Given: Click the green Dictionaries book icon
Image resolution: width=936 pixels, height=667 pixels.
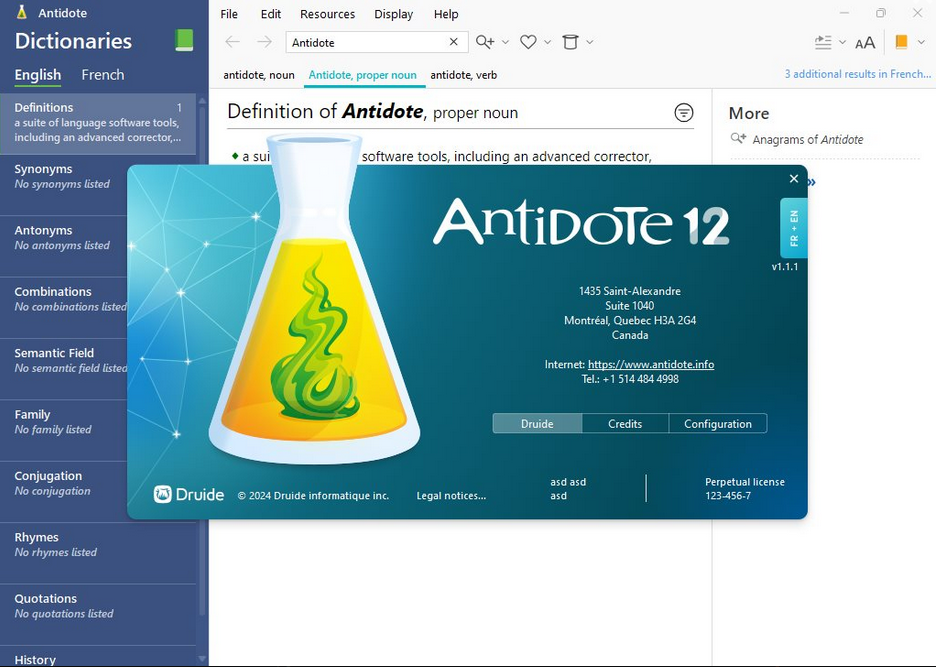Looking at the screenshot, I should coord(184,41).
